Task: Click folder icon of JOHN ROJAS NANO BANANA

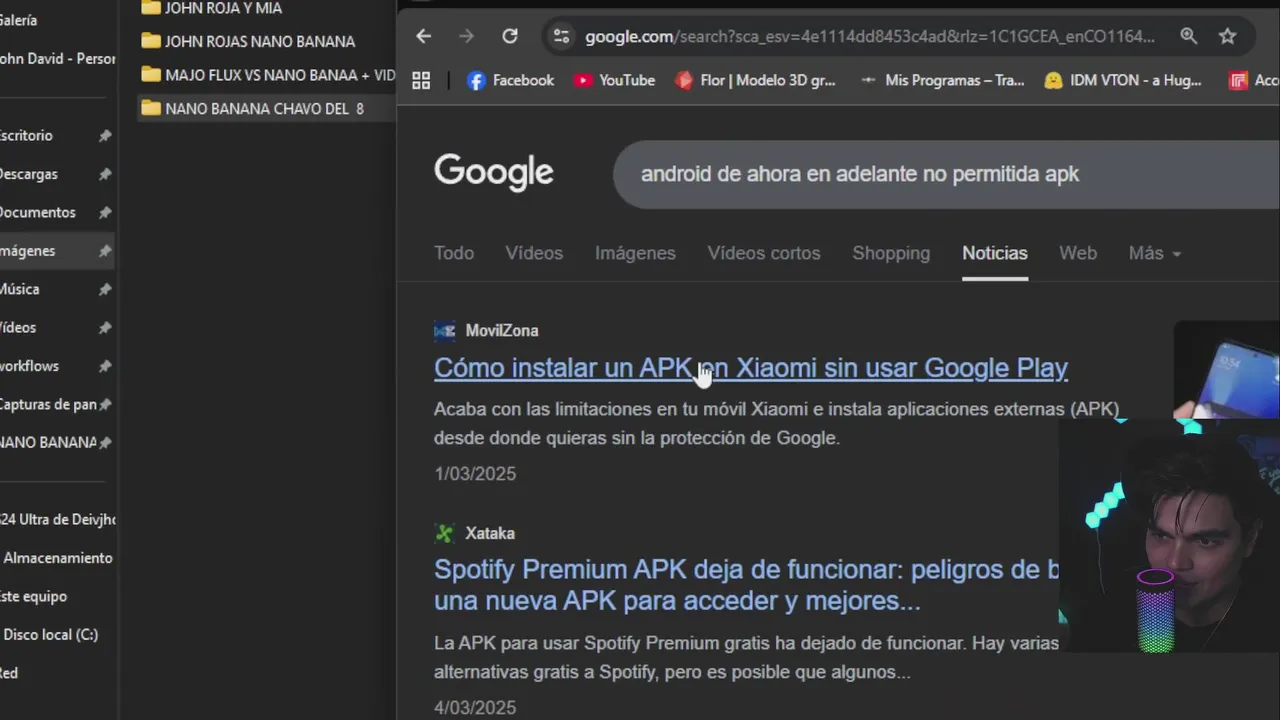Action: coord(151,41)
